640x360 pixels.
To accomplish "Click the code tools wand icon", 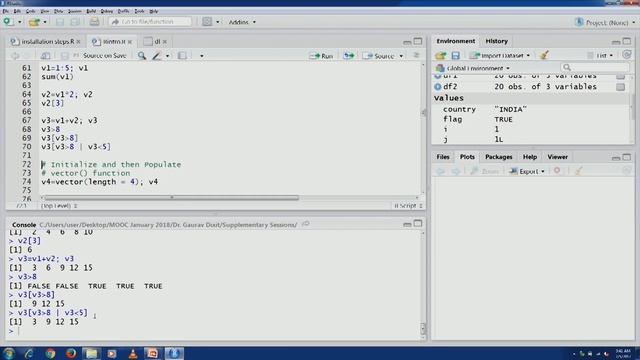I will pos(156,56).
